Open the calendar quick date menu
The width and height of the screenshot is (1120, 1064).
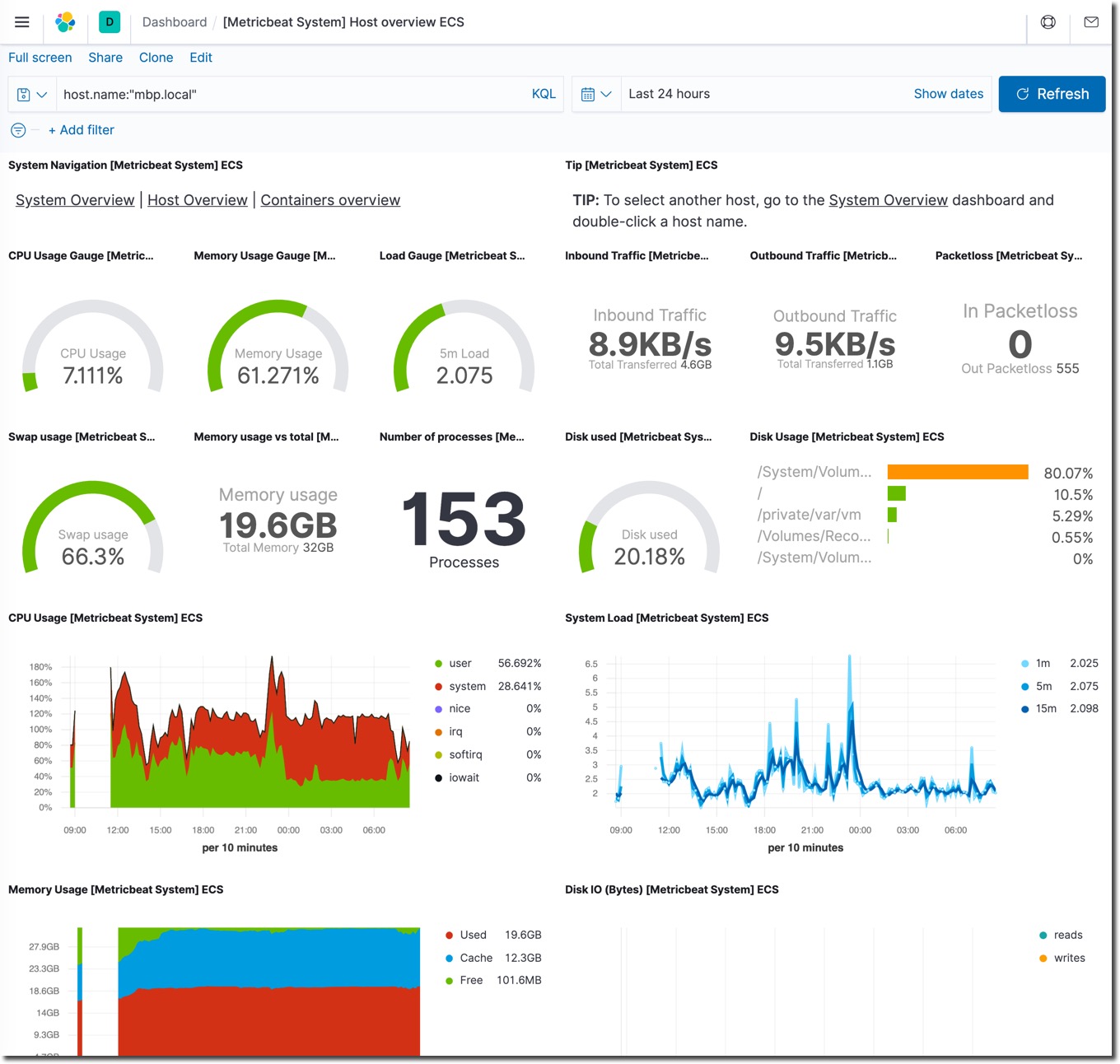click(596, 95)
